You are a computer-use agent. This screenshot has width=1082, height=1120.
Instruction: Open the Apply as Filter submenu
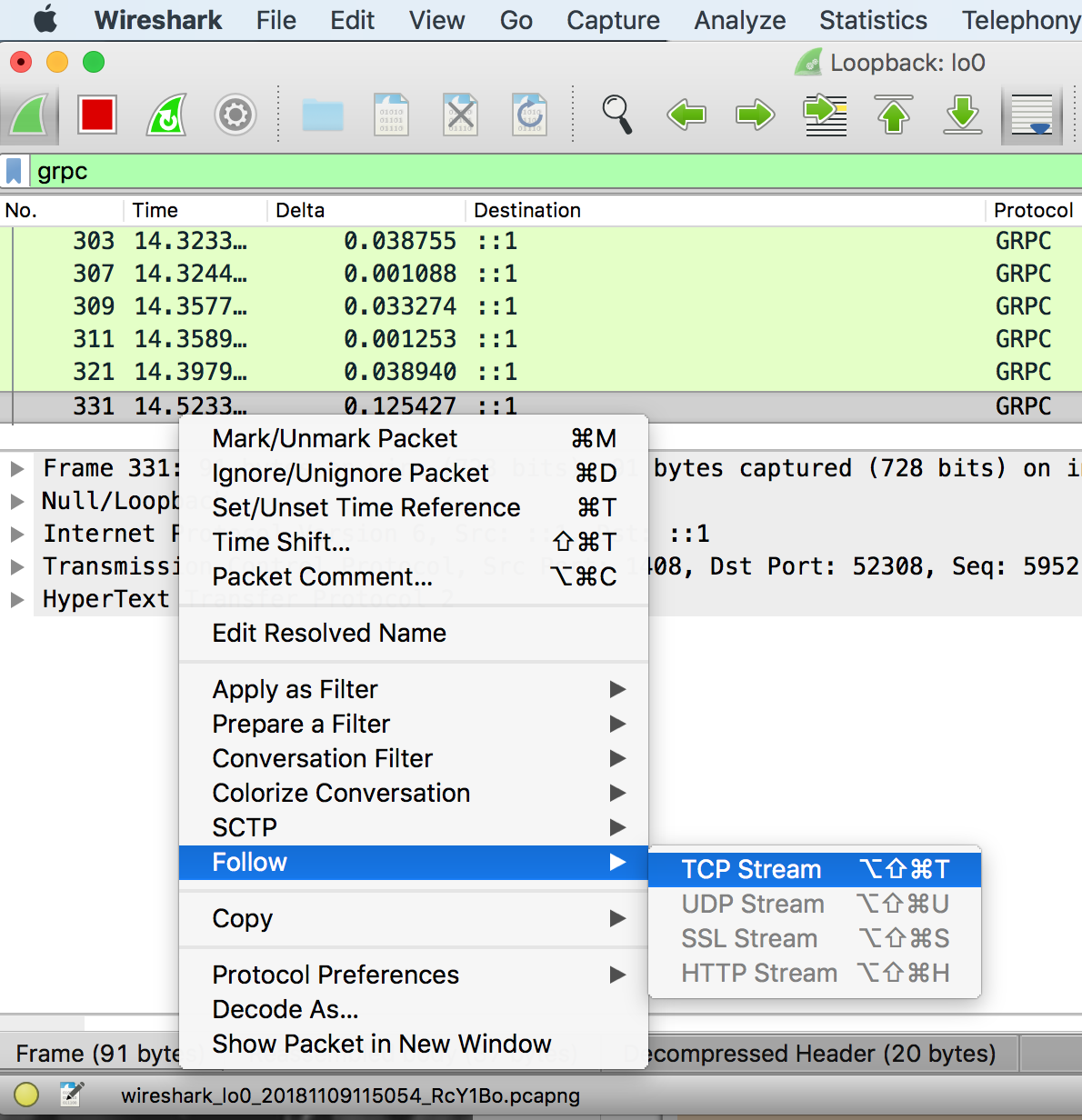(x=414, y=689)
